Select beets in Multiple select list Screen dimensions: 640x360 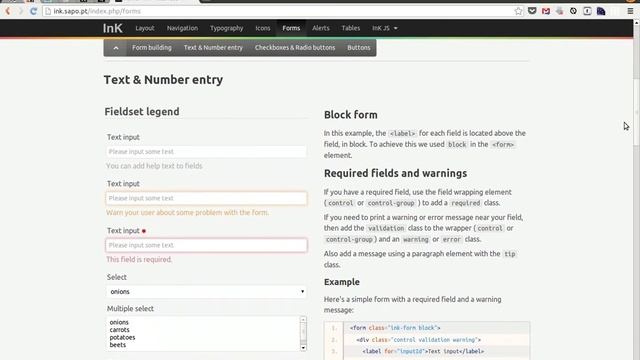click(x=118, y=345)
